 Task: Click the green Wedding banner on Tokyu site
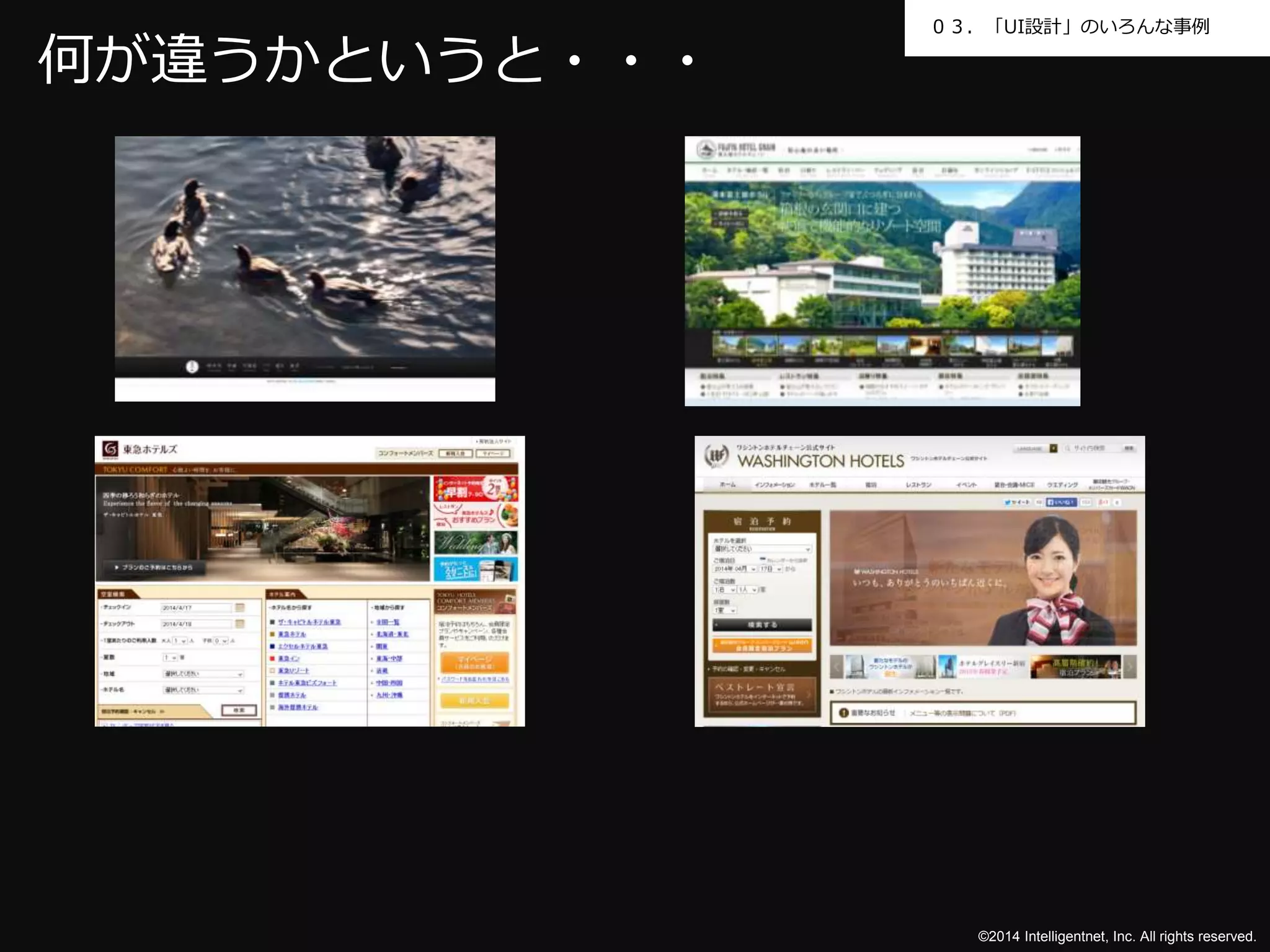tap(476, 543)
